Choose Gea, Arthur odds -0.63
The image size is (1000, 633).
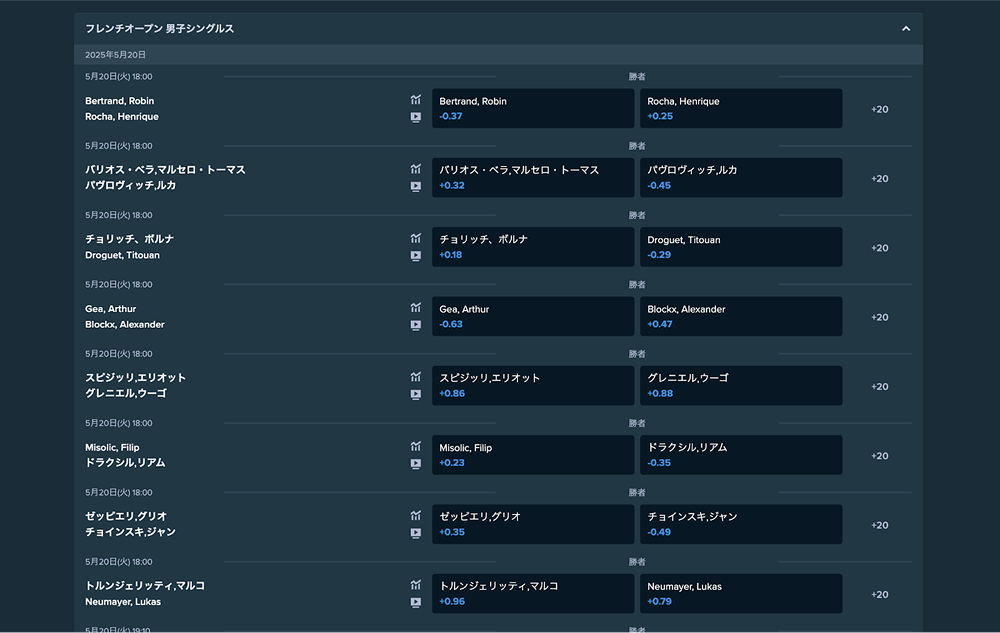click(533, 316)
